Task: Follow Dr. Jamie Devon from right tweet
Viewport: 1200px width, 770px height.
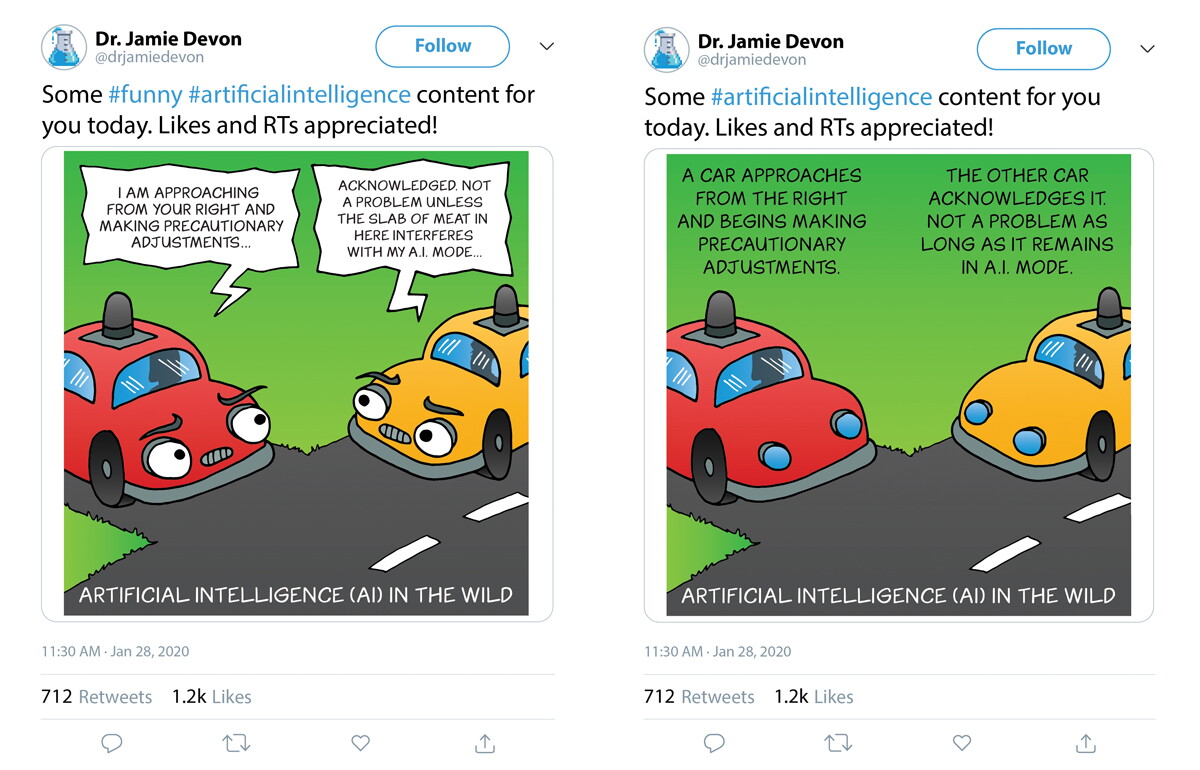Action: [1044, 47]
